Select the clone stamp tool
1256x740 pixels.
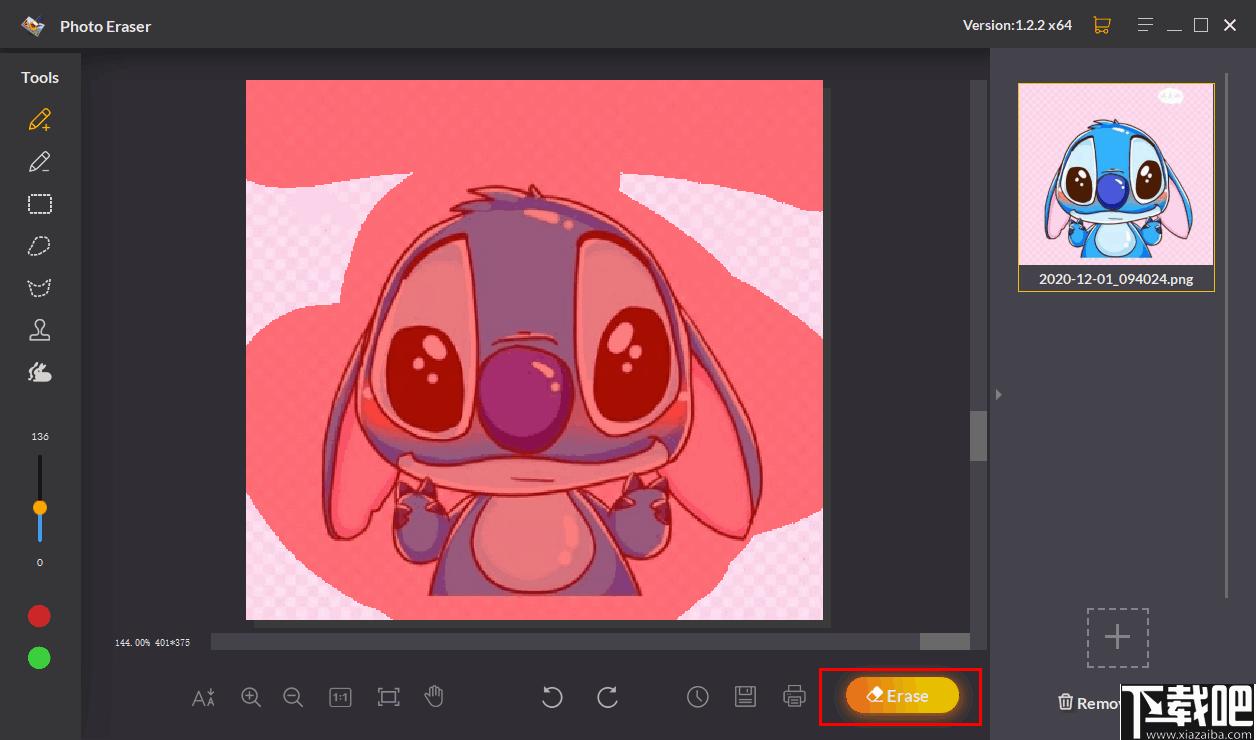point(40,330)
